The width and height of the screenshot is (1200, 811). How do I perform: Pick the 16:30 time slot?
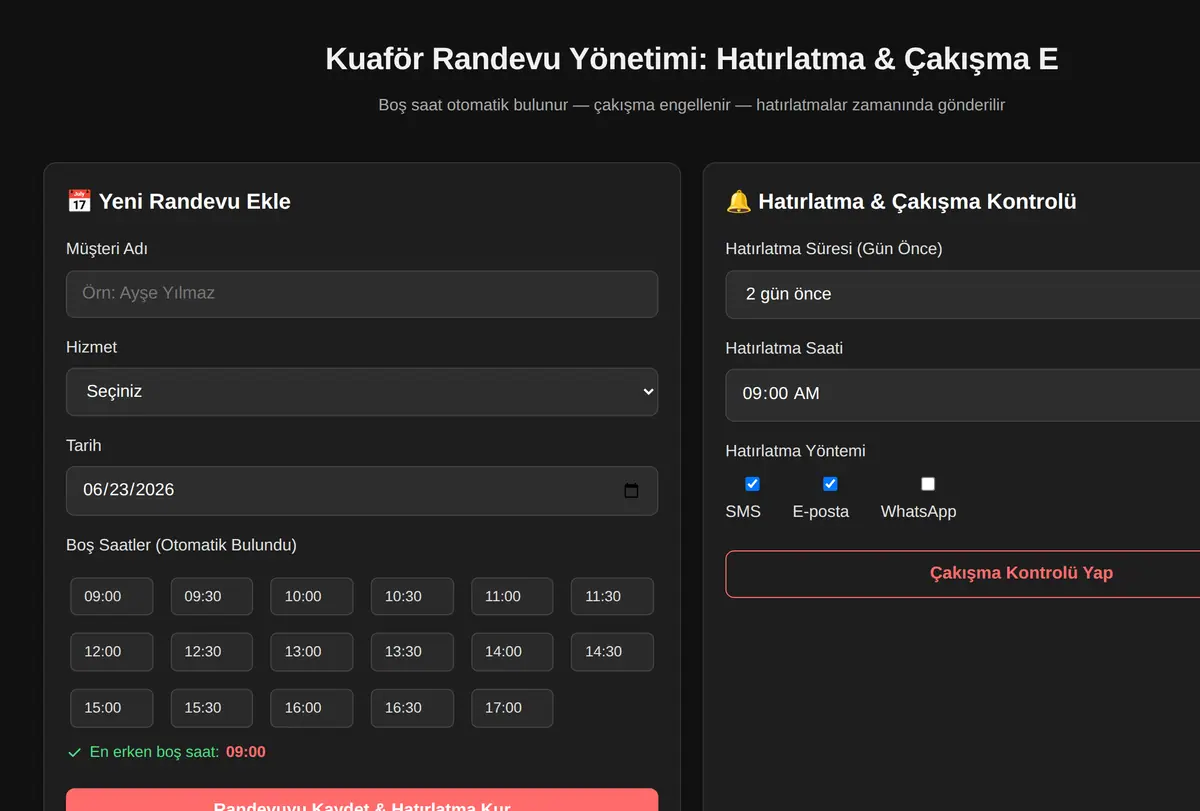click(412, 708)
